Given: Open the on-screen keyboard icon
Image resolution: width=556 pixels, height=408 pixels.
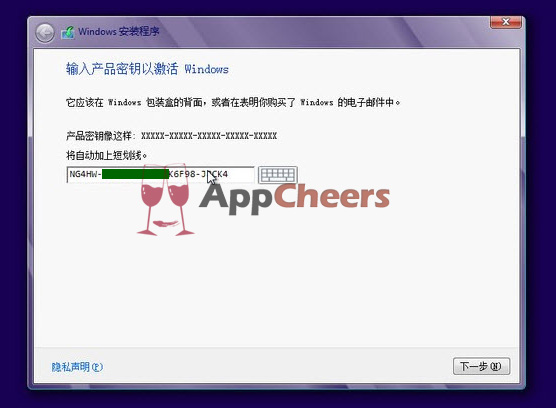Looking at the screenshot, I should click(x=278, y=175).
